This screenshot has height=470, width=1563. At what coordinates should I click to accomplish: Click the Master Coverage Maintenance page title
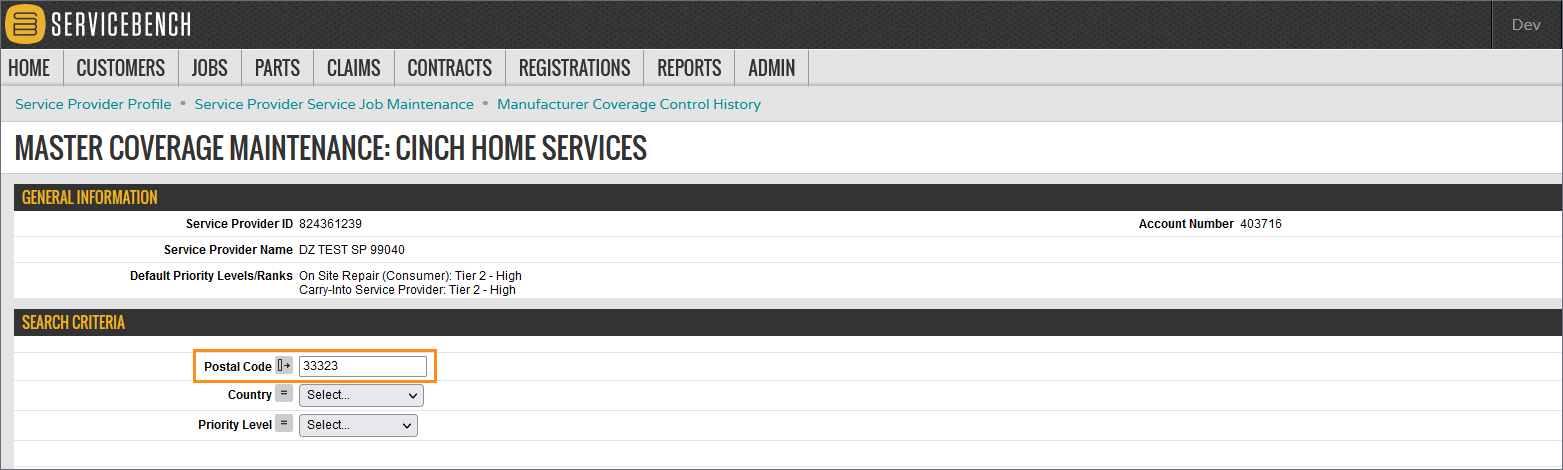click(x=331, y=148)
